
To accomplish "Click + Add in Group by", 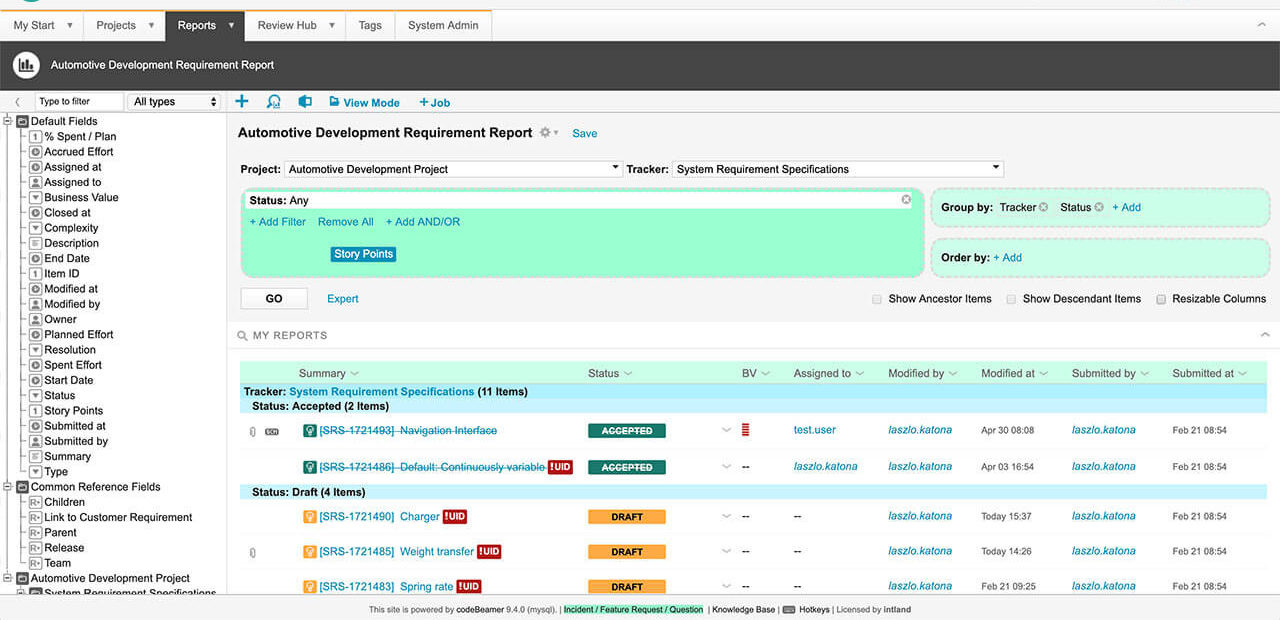I will 1127,207.
